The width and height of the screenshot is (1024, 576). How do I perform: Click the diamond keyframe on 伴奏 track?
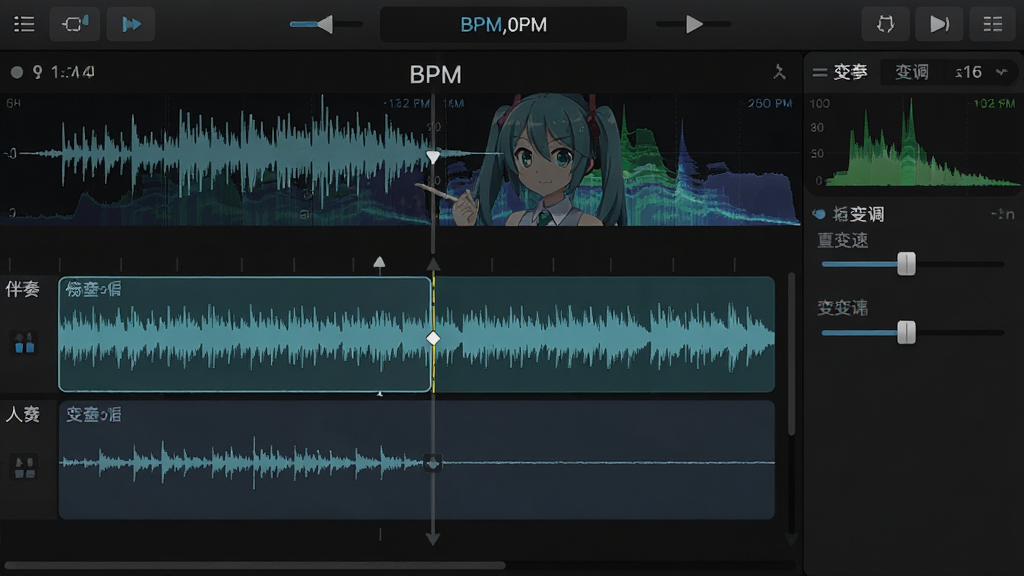point(433,338)
